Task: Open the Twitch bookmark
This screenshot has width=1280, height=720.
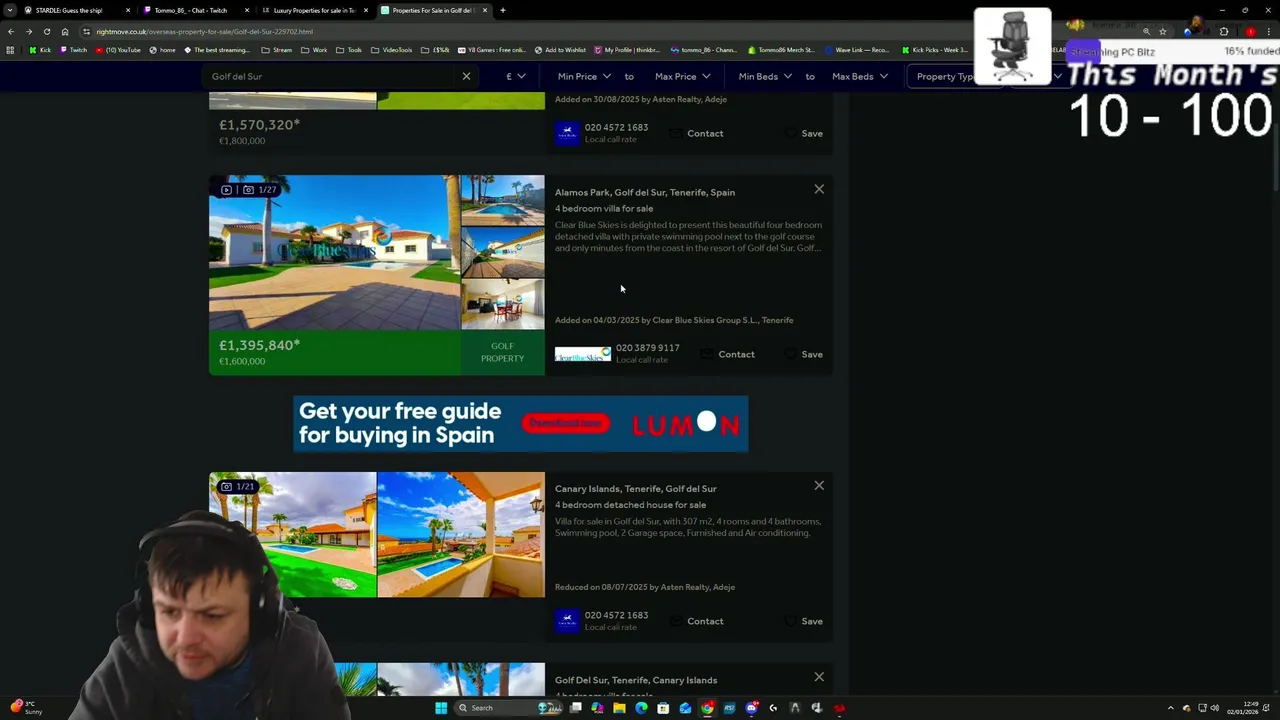Action: coord(73,50)
